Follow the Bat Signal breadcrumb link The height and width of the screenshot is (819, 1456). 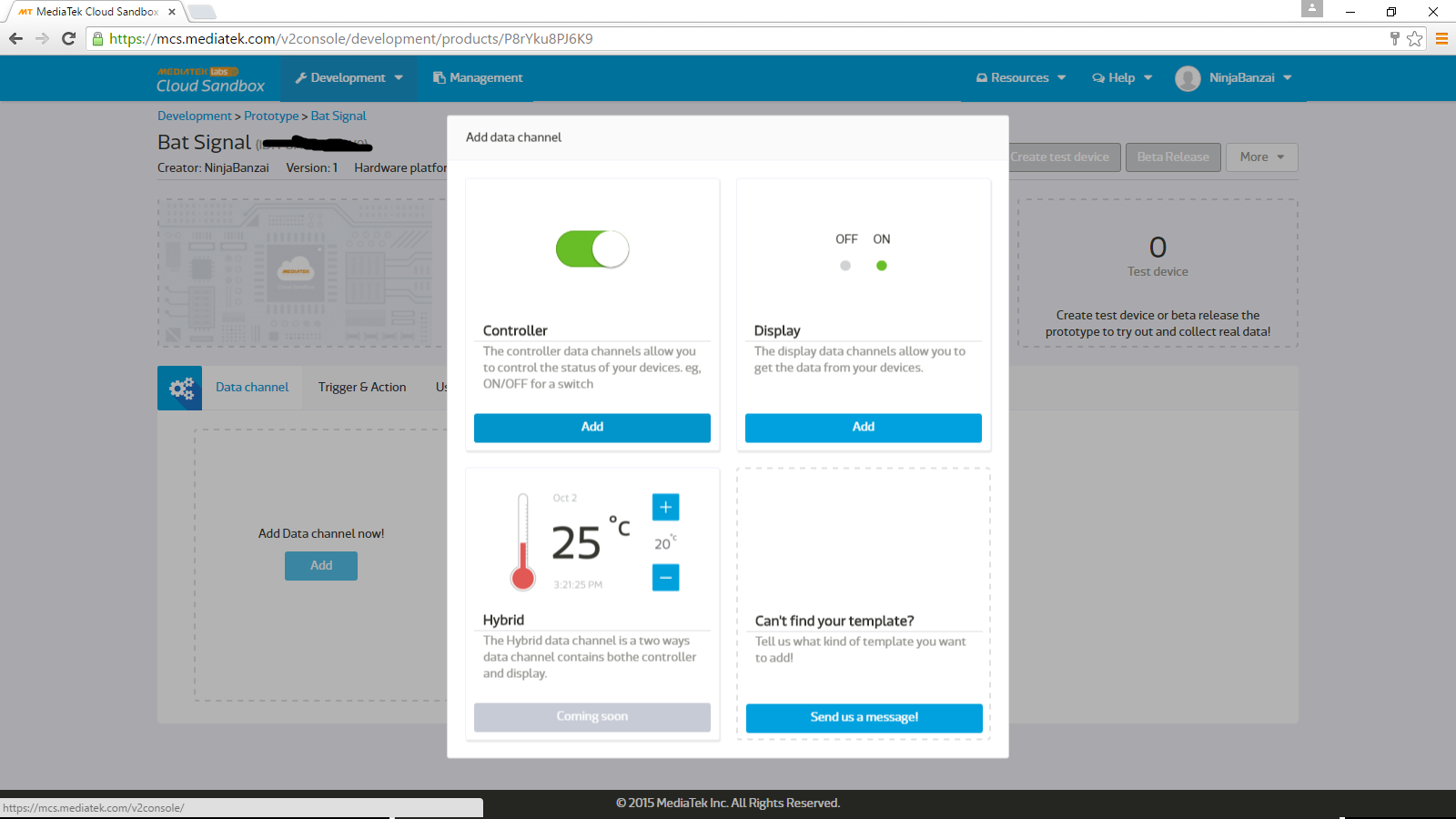(339, 116)
